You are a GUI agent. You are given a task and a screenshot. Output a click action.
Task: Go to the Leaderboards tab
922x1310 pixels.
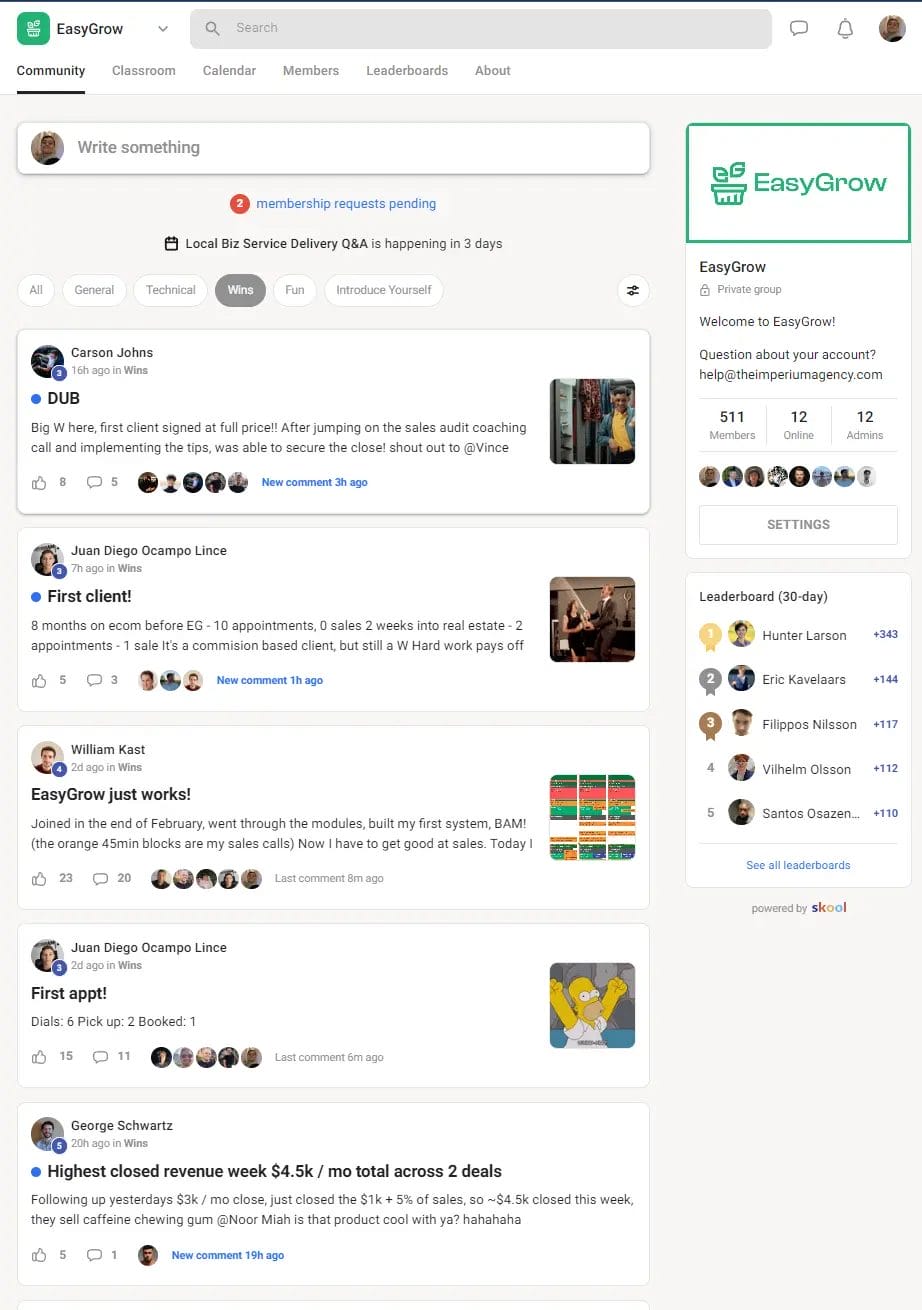coord(407,71)
